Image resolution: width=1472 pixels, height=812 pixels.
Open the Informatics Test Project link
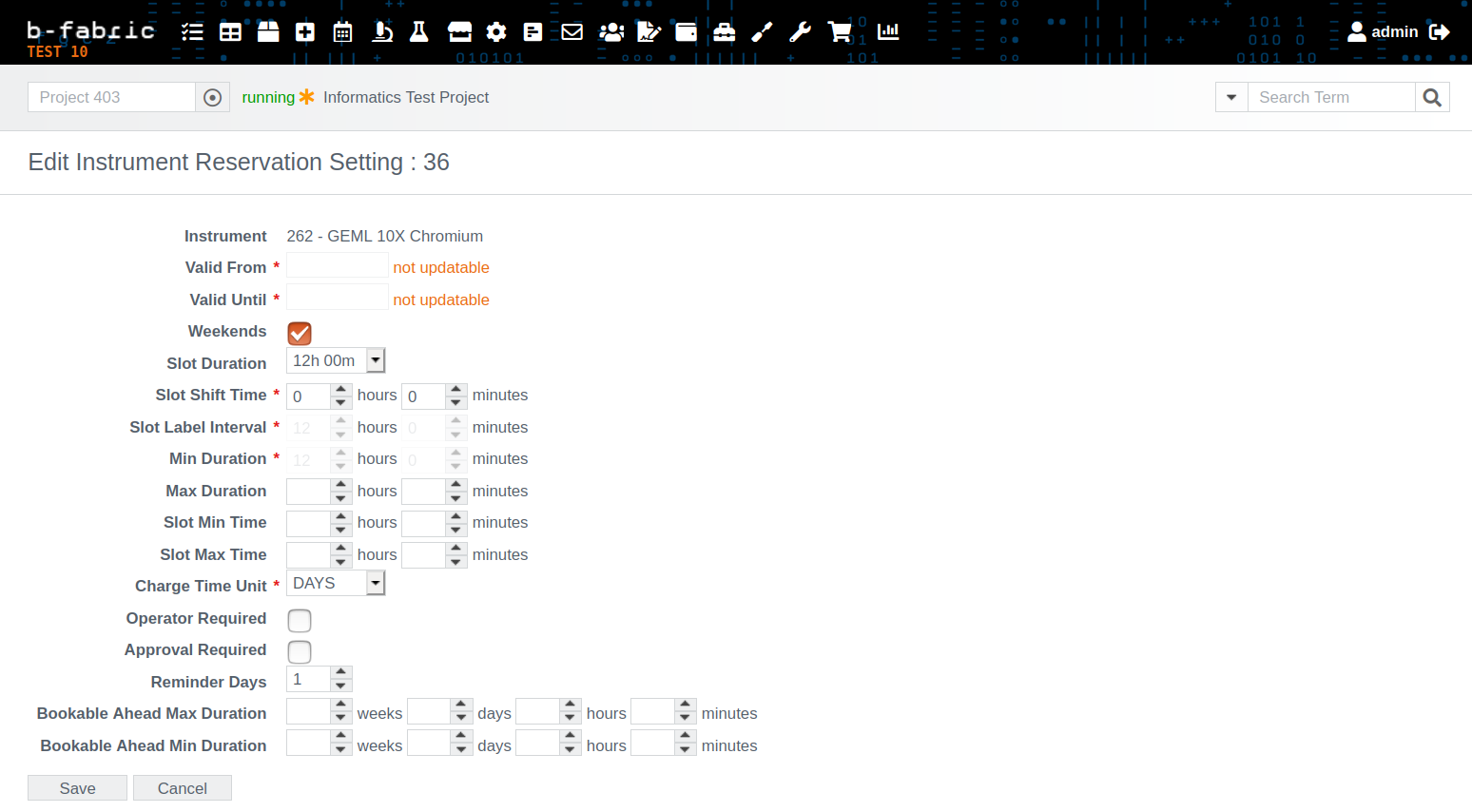pyautogui.click(x=406, y=97)
